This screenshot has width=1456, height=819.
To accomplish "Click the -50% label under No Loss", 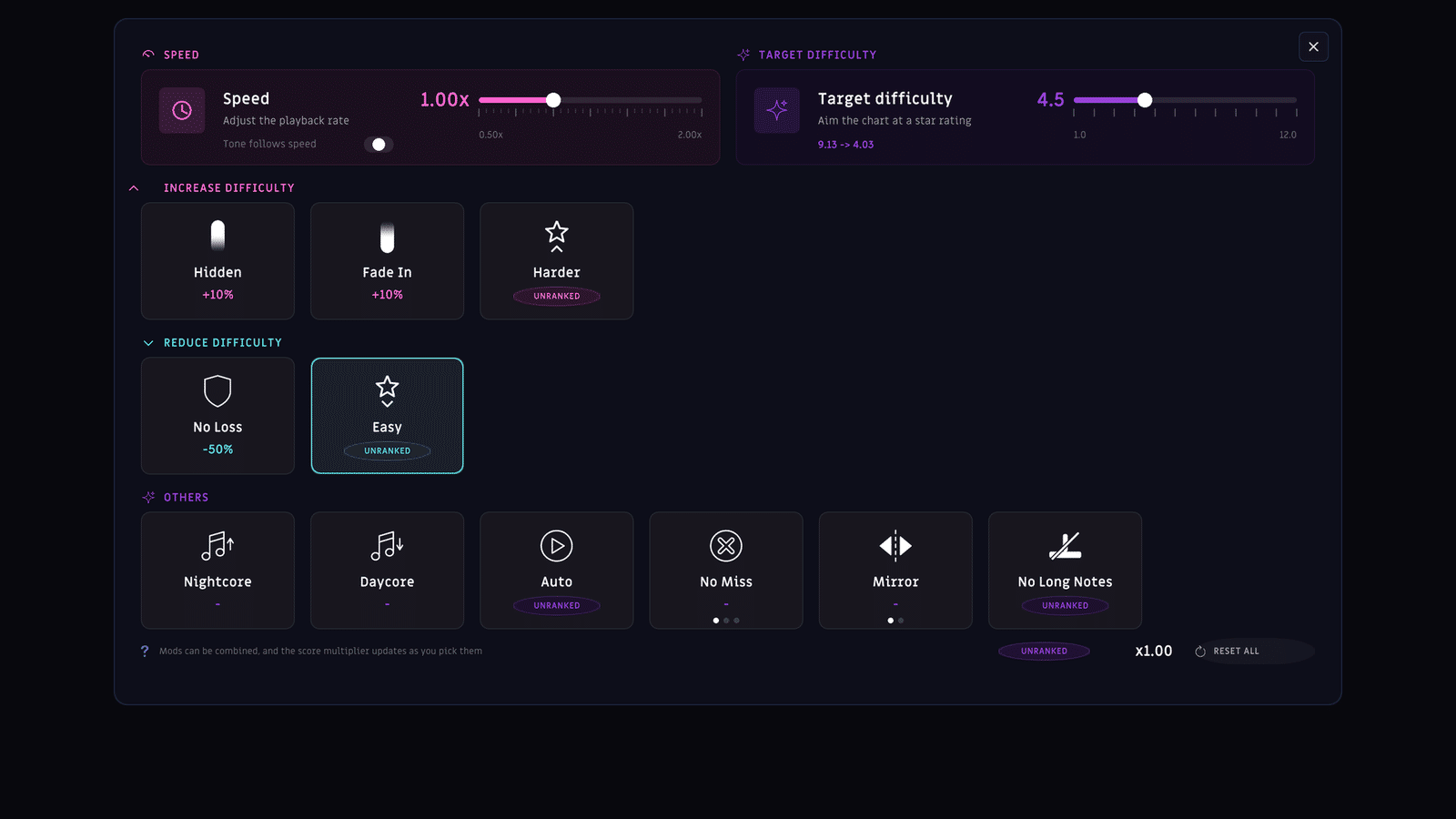I will click(217, 450).
